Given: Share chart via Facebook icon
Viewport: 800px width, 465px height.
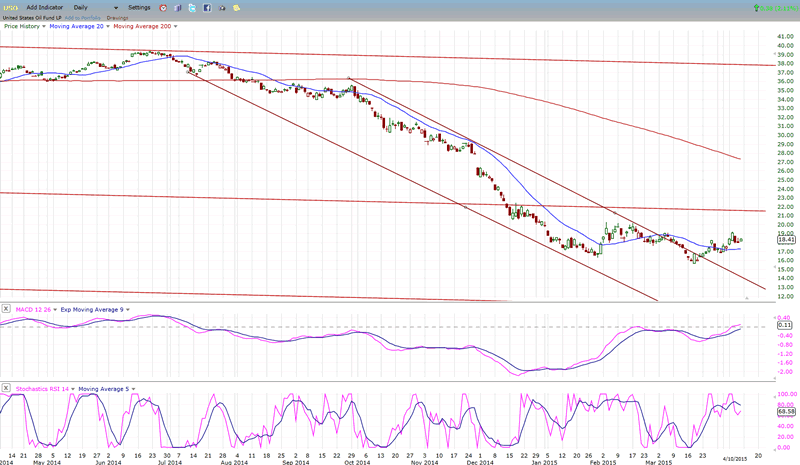Looking at the screenshot, I should (x=205, y=7).
